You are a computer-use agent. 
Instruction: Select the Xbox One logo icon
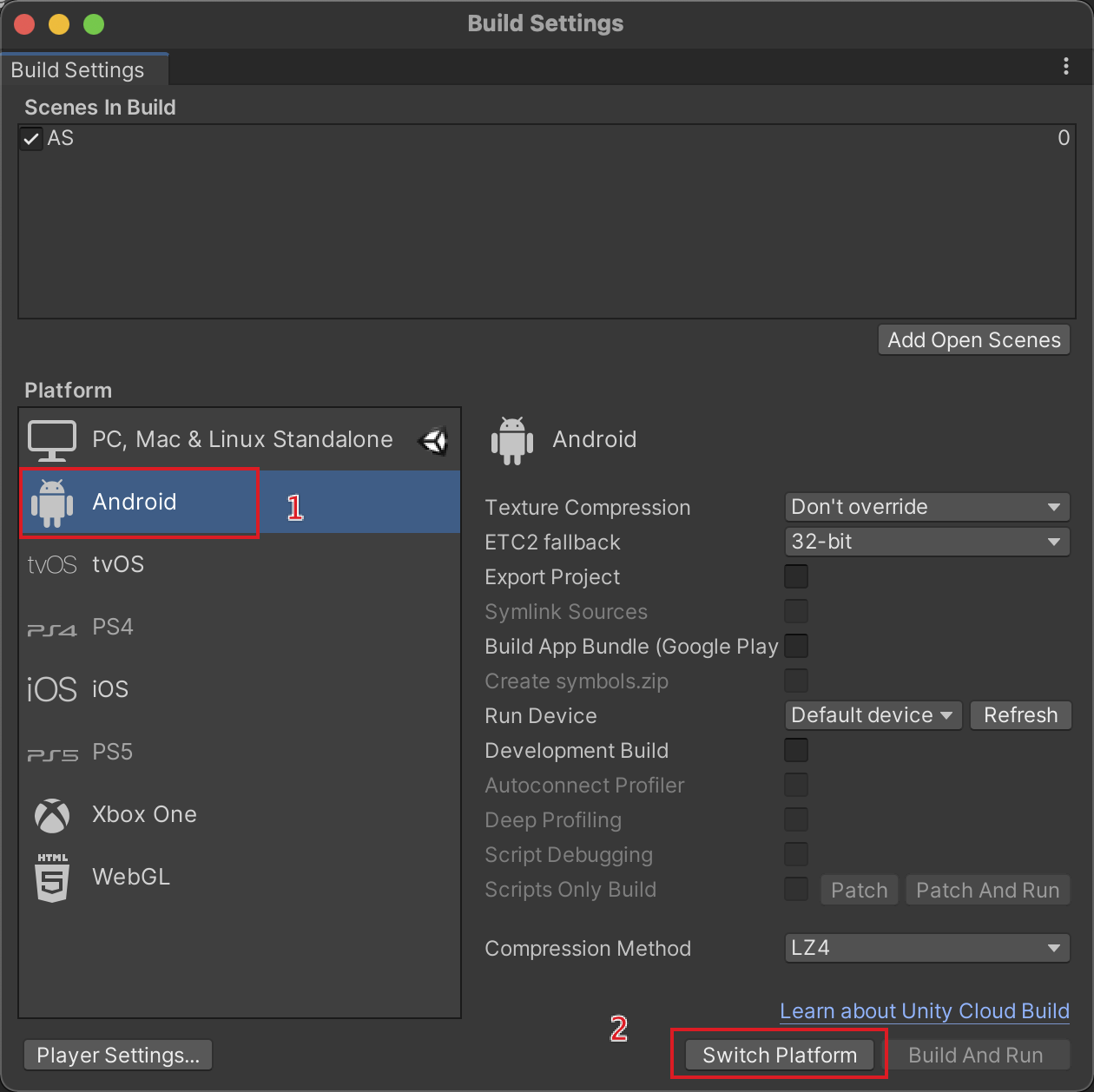tap(52, 815)
